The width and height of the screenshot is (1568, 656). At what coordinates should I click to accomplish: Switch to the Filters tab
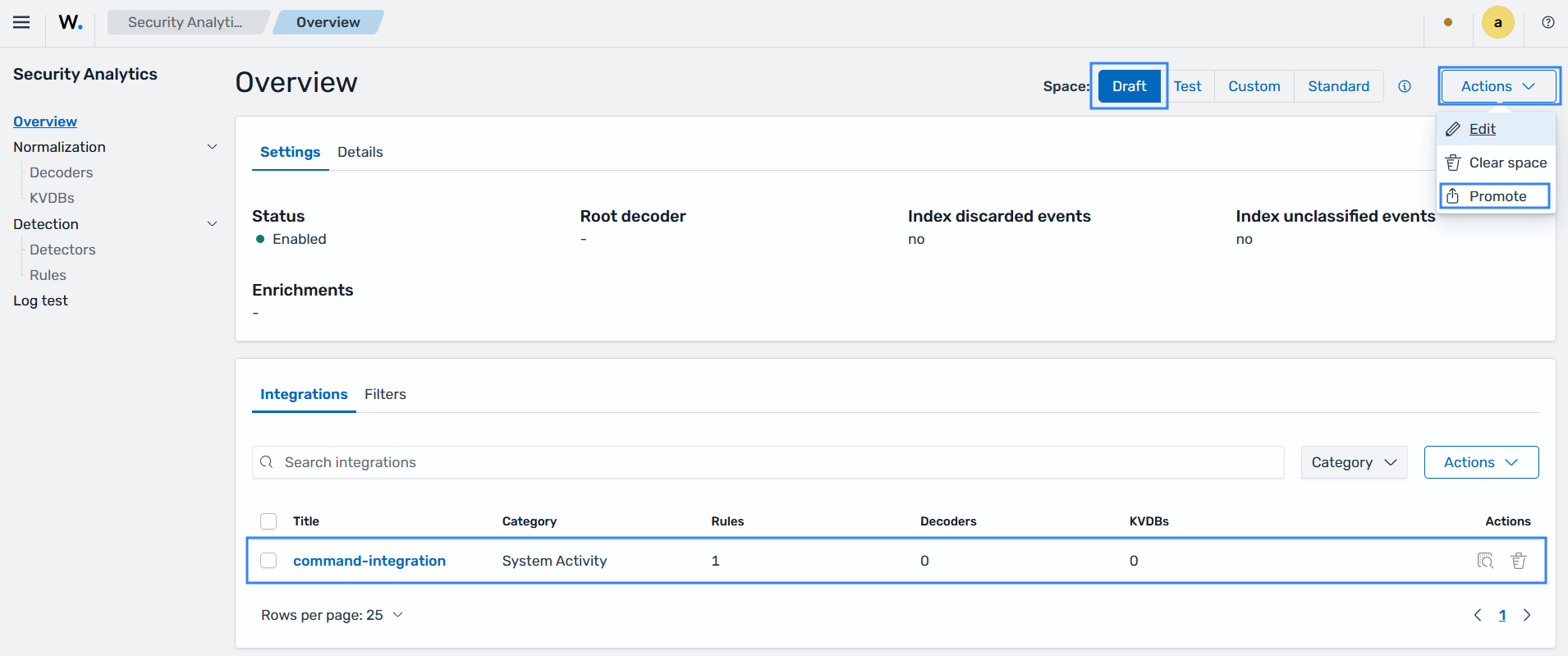[x=385, y=394]
